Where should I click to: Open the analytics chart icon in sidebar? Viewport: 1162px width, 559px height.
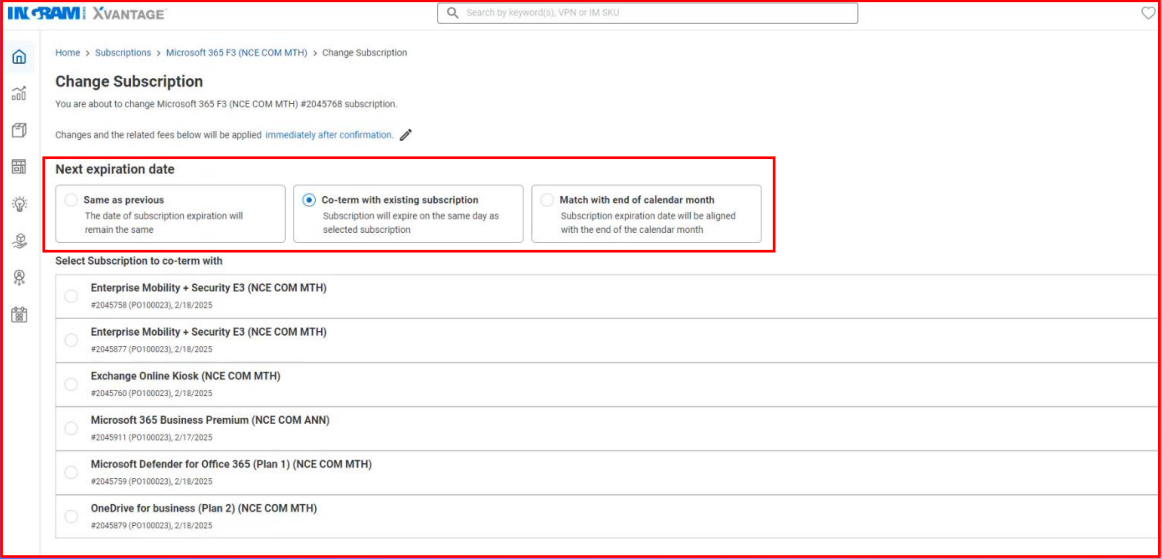point(19,93)
